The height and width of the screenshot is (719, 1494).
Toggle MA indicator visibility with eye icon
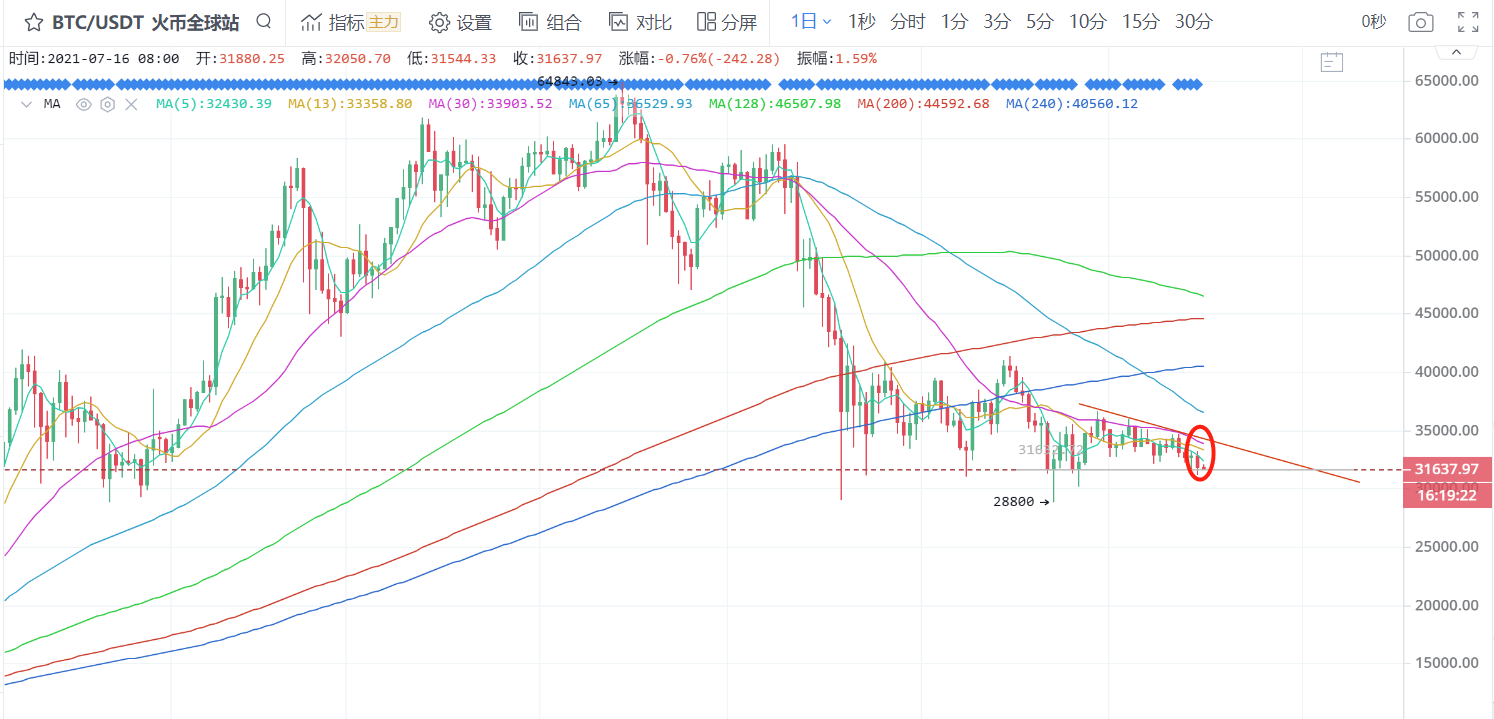pos(84,104)
